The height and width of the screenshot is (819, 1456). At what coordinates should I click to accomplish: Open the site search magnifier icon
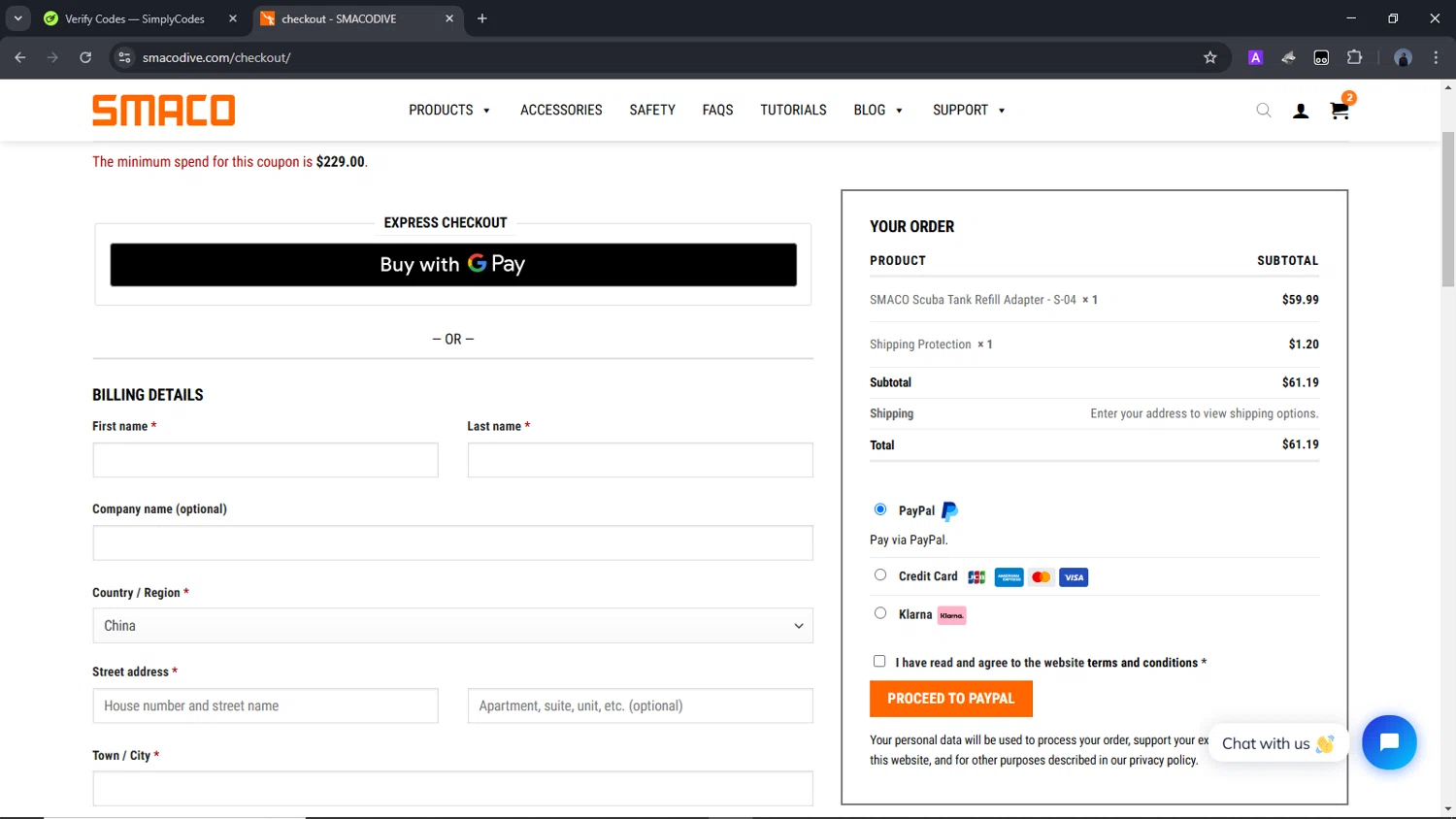tap(1263, 111)
